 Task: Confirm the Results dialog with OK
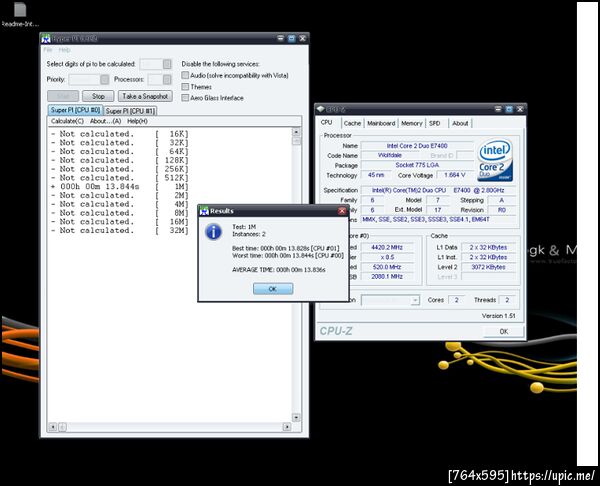pyautogui.click(x=273, y=289)
